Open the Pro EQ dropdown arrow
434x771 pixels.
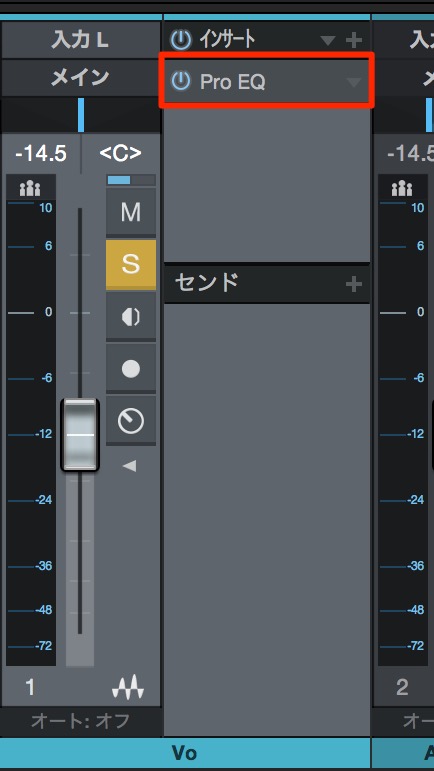click(x=354, y=82)
